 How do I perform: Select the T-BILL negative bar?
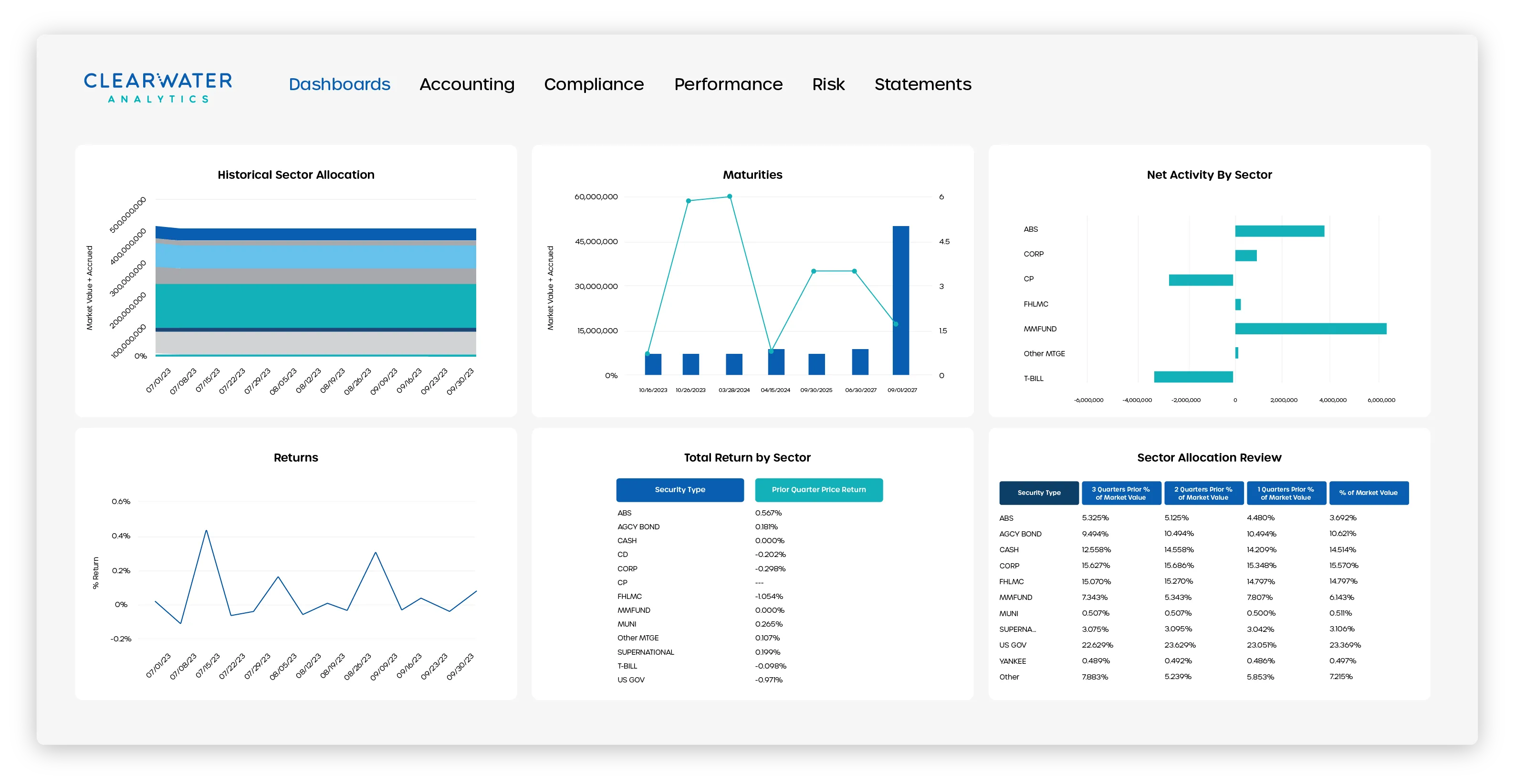pos(1194,378)
